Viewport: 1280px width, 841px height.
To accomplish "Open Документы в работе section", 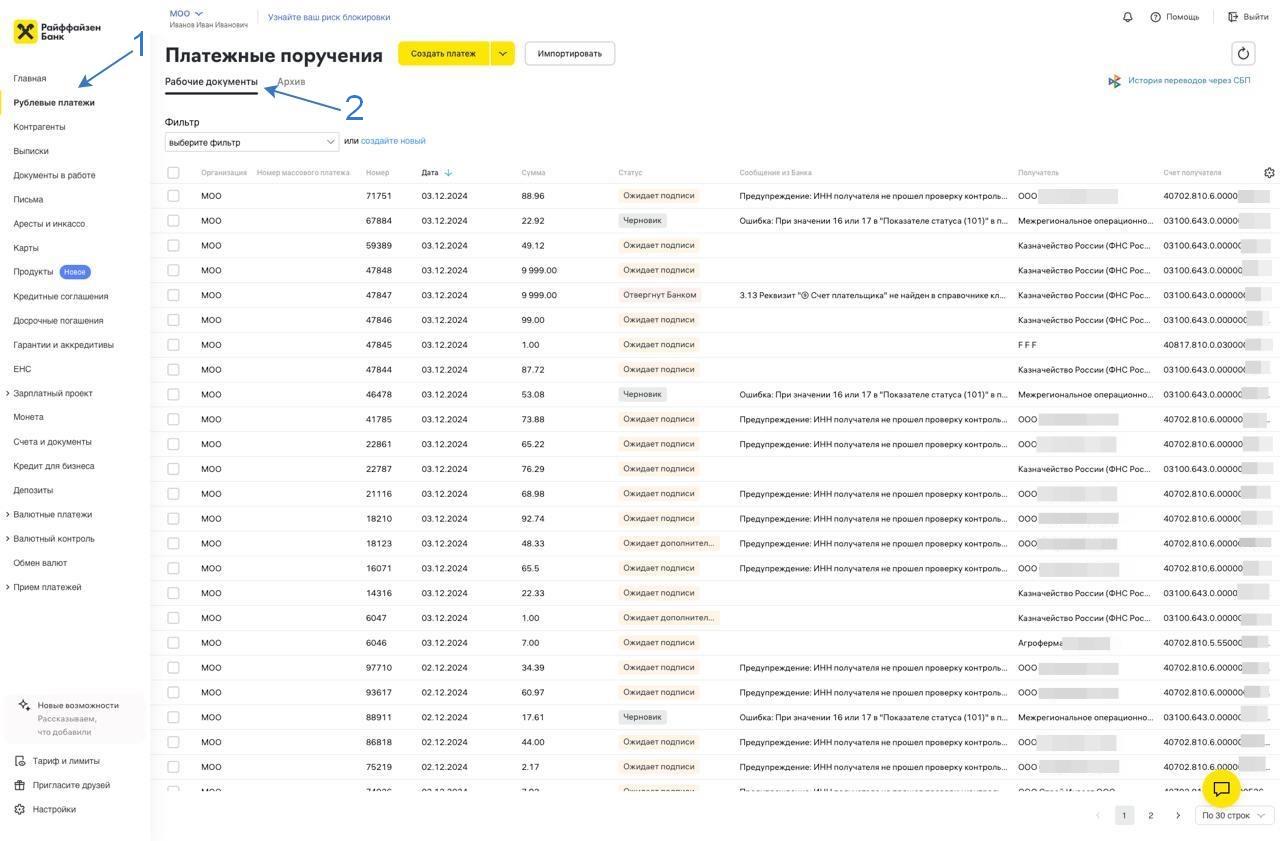I will (54, 175).
